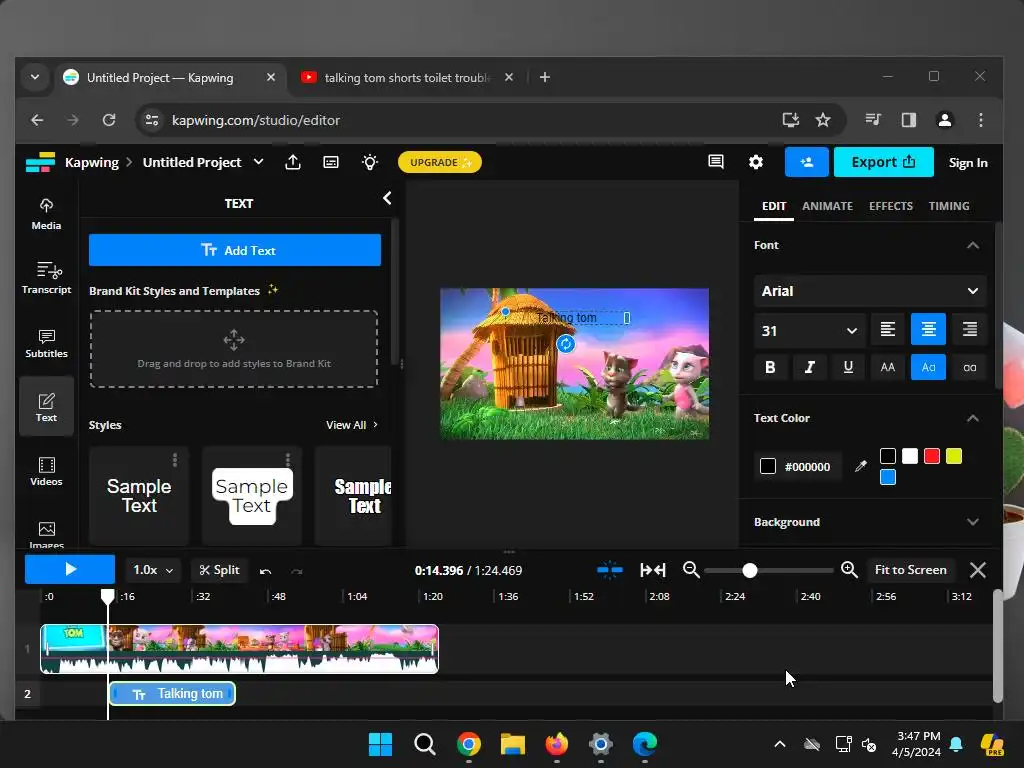The height and width of the screenshot is (768, 1024).
Task: Pick color with eyedropper tool
Action: (861, 466)
